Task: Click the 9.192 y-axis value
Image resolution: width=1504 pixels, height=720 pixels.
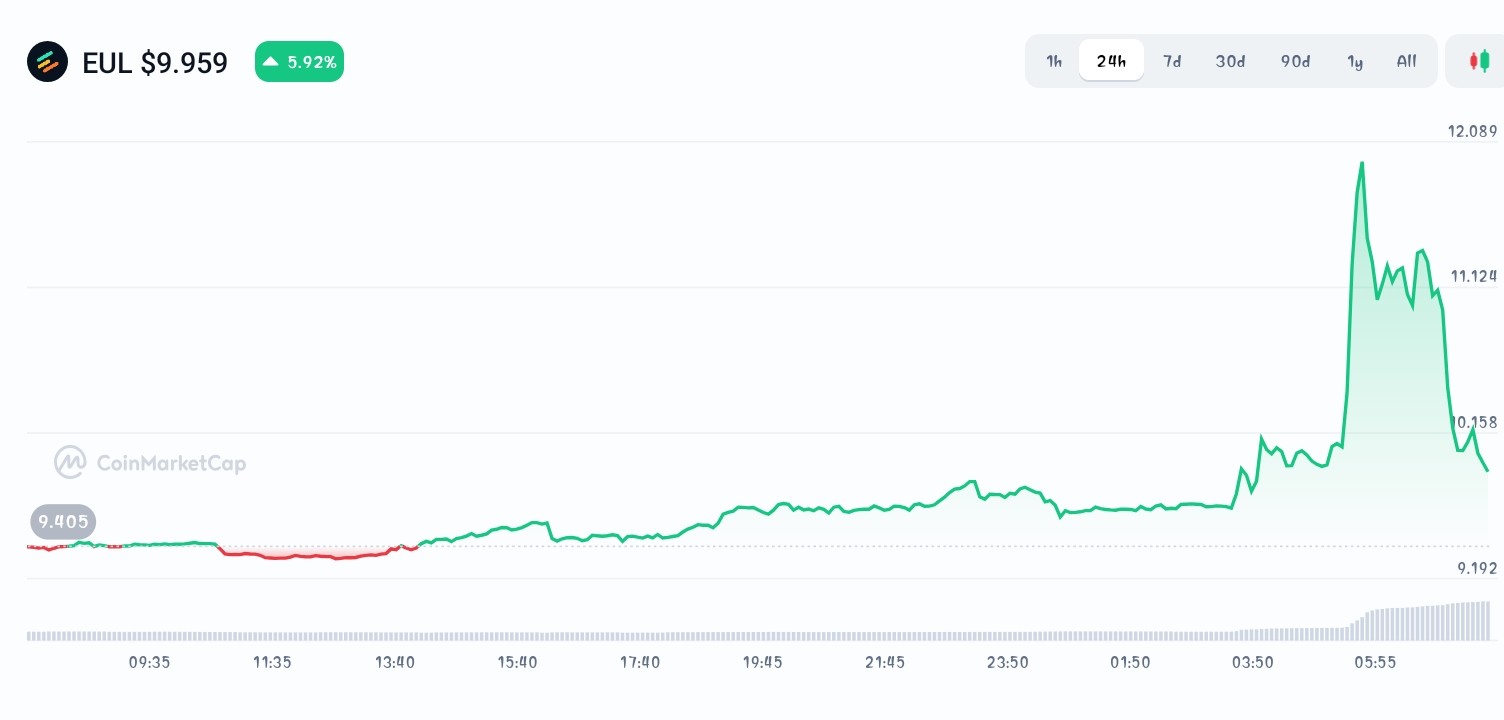Action: (x=1476, y=568)
